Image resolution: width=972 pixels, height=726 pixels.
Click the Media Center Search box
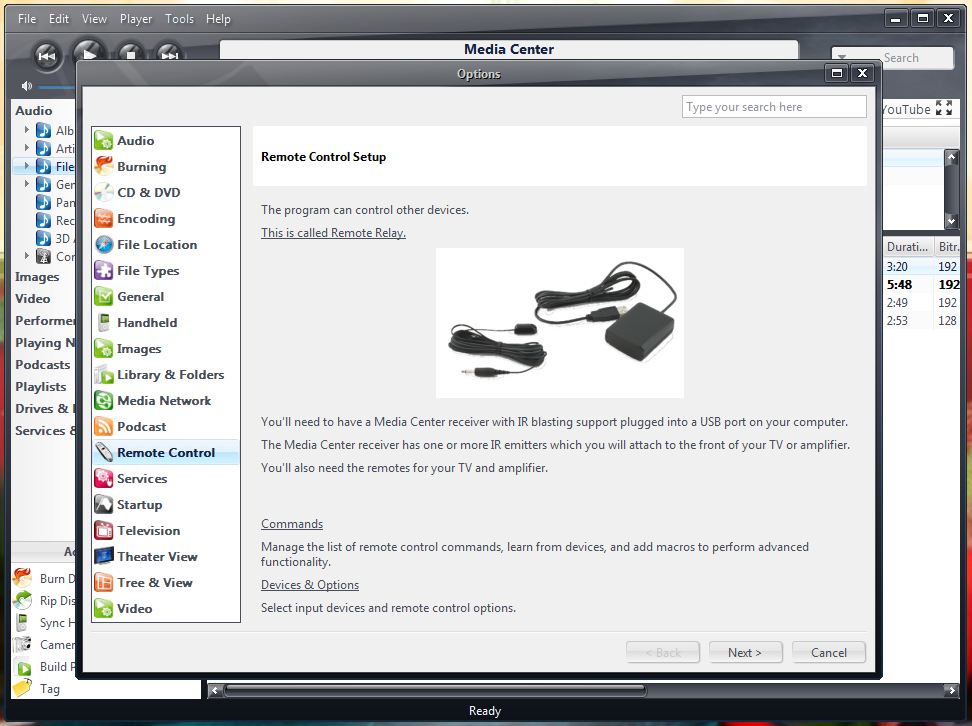click(x=892, y=58)
